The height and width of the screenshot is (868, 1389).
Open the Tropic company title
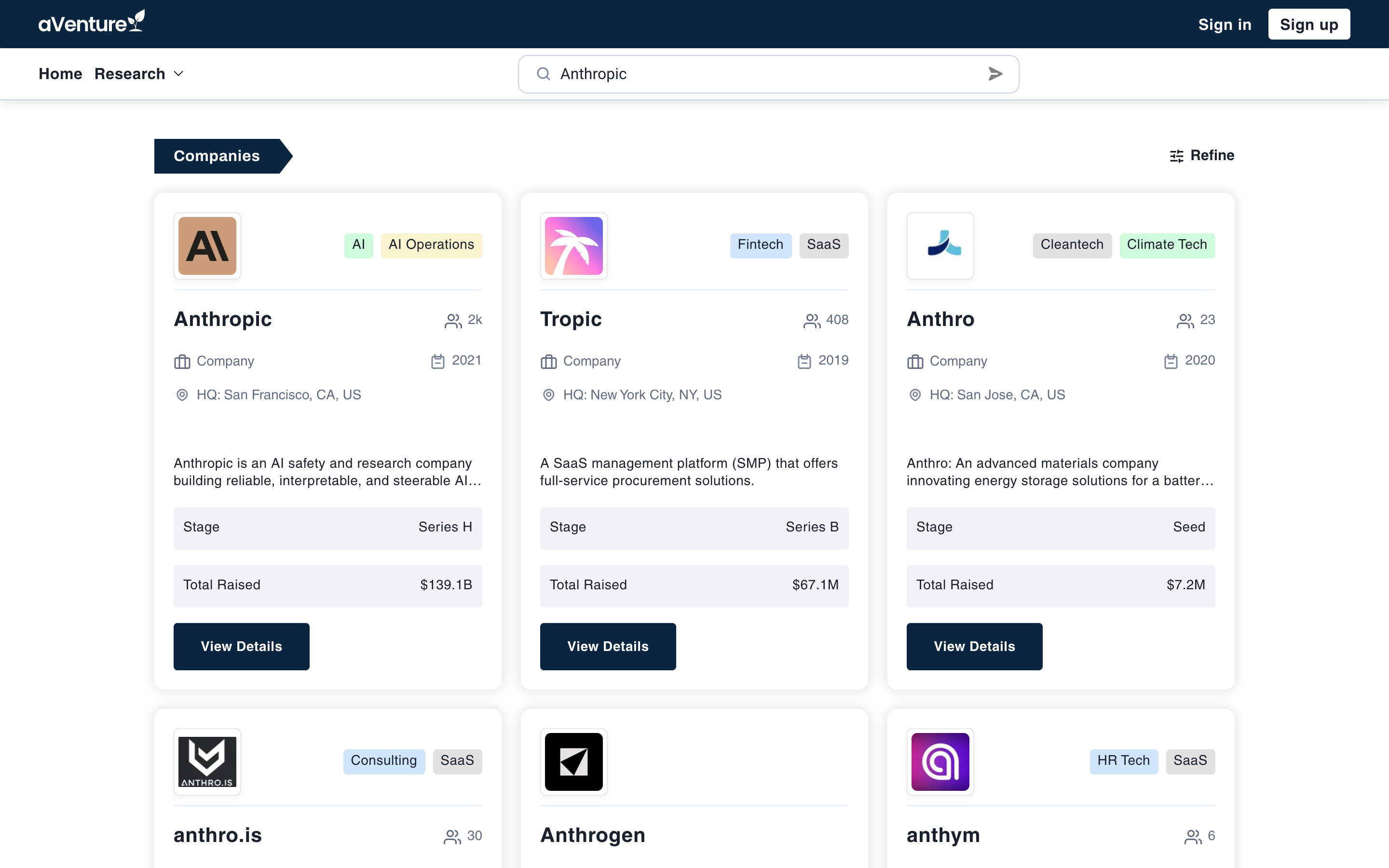coord(571,319)
